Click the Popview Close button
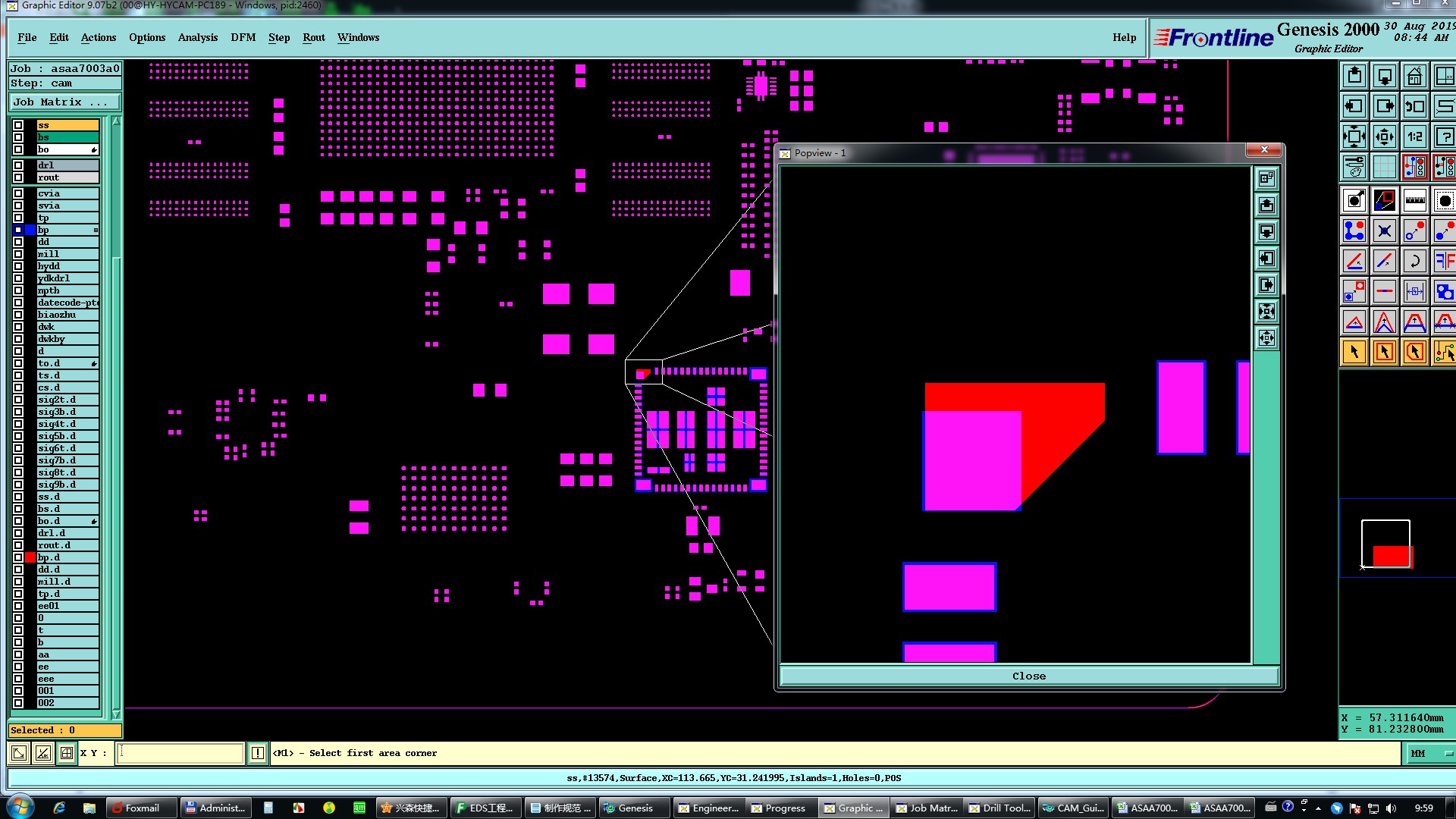Viewport: 1456px width, 819px height. tap(1028, 676)
